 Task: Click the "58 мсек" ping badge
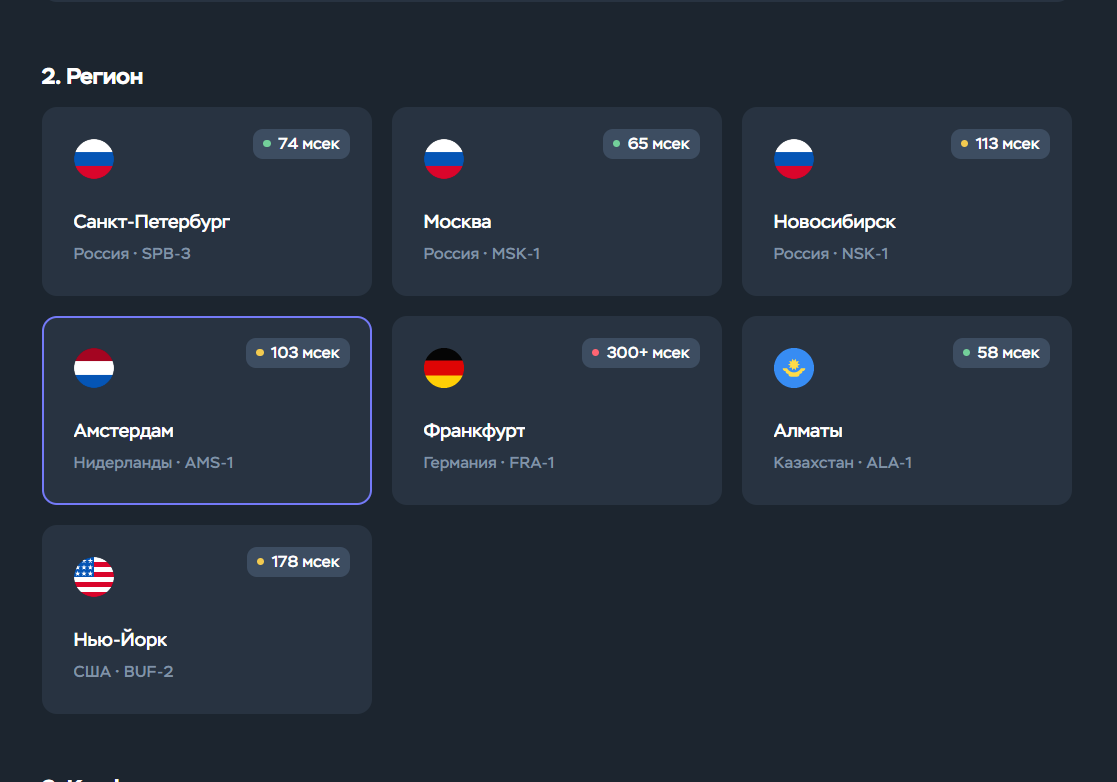click(x=1001, y=353)
